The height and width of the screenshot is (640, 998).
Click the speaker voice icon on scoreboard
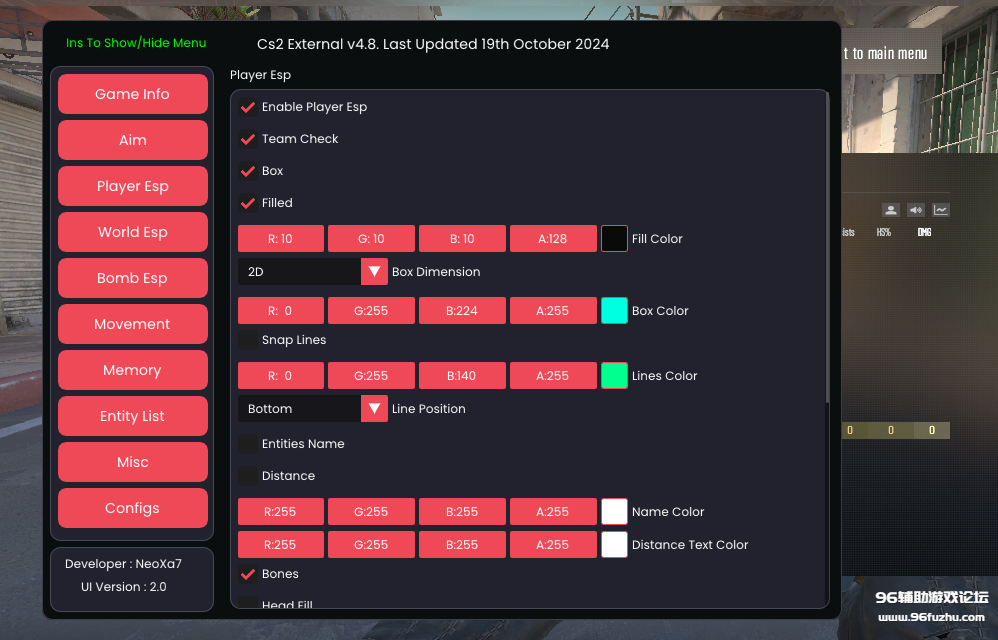pyautogui.click(x=916, y=210)
